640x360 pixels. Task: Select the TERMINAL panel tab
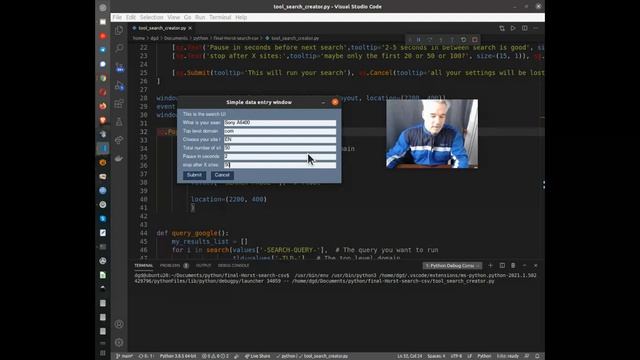click(144, 265)
